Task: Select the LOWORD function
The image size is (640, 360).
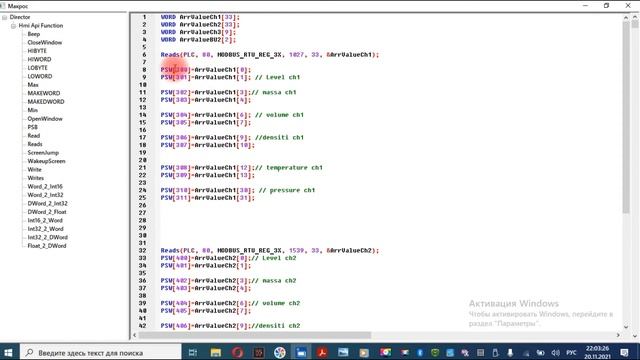Action: pos(40,76)
